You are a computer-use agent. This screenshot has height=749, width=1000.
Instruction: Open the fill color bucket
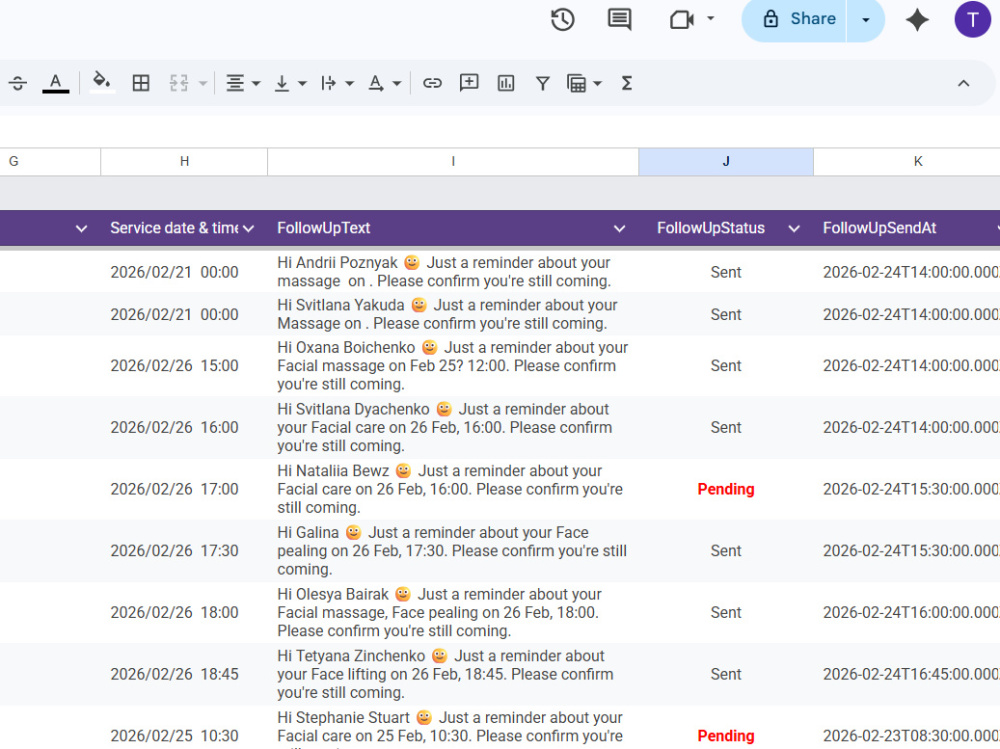tap(102, 83)
